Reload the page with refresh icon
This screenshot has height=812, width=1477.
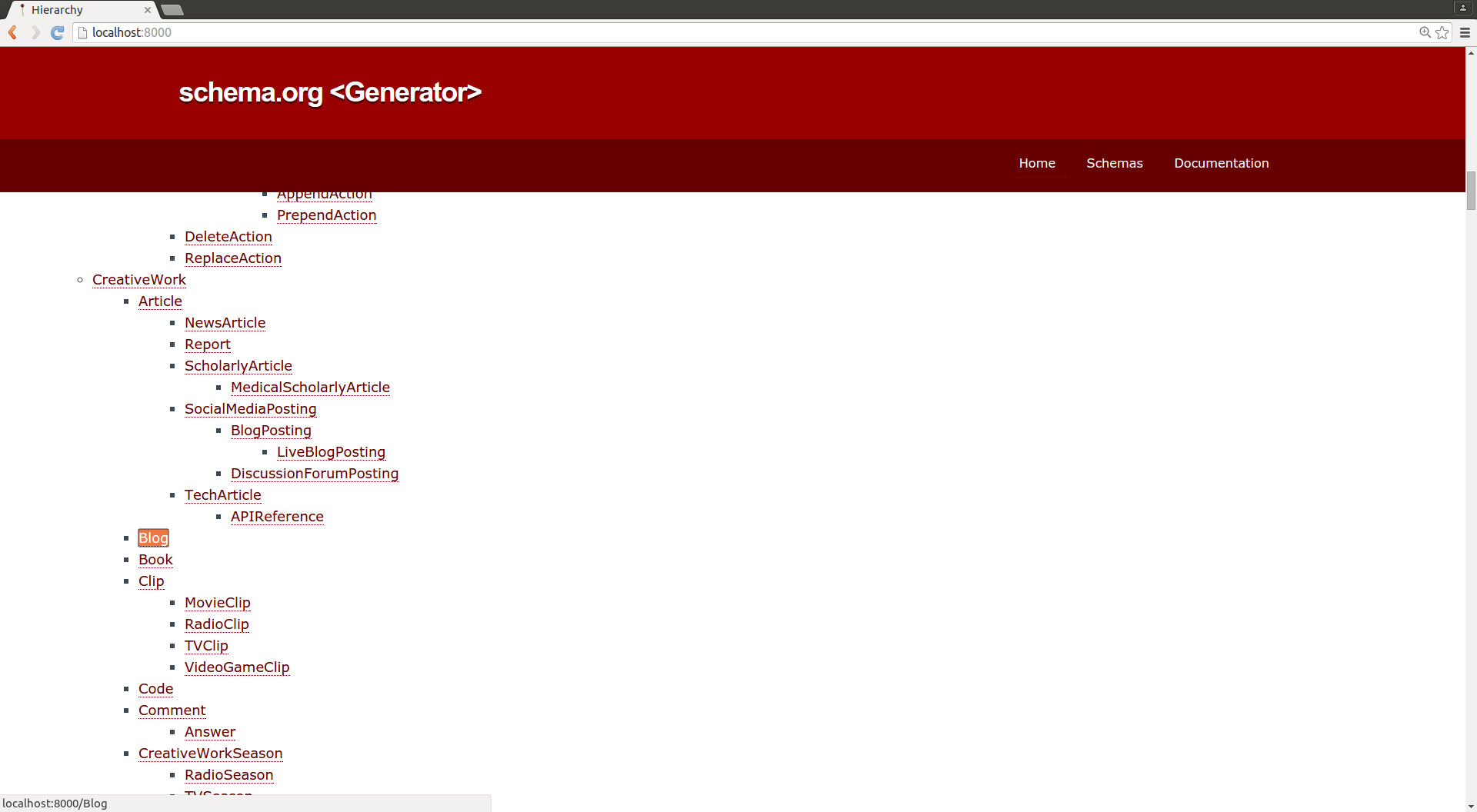pyautogui.click(x=57, y=32)
